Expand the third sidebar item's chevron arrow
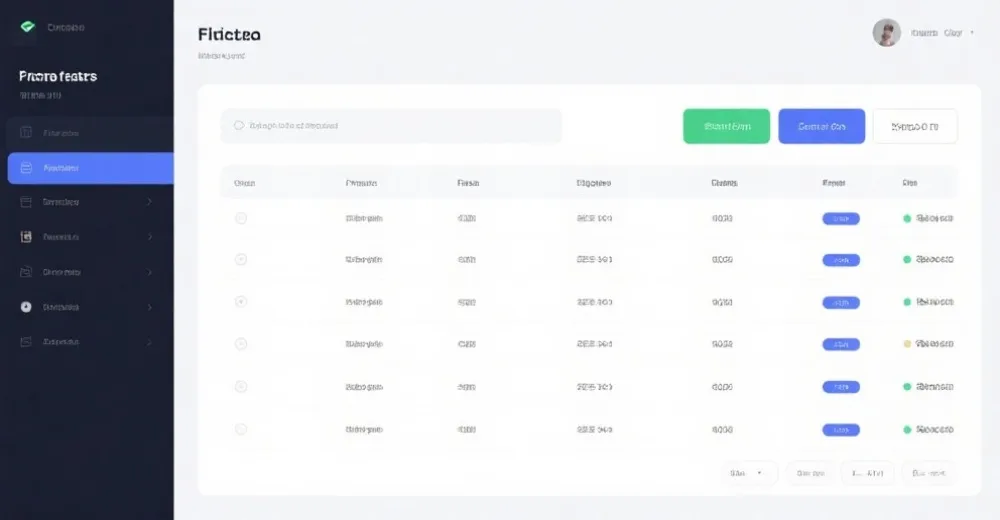Image resolution: width=1000 pixels, height=520 pixels. click(x=150, y=202)
